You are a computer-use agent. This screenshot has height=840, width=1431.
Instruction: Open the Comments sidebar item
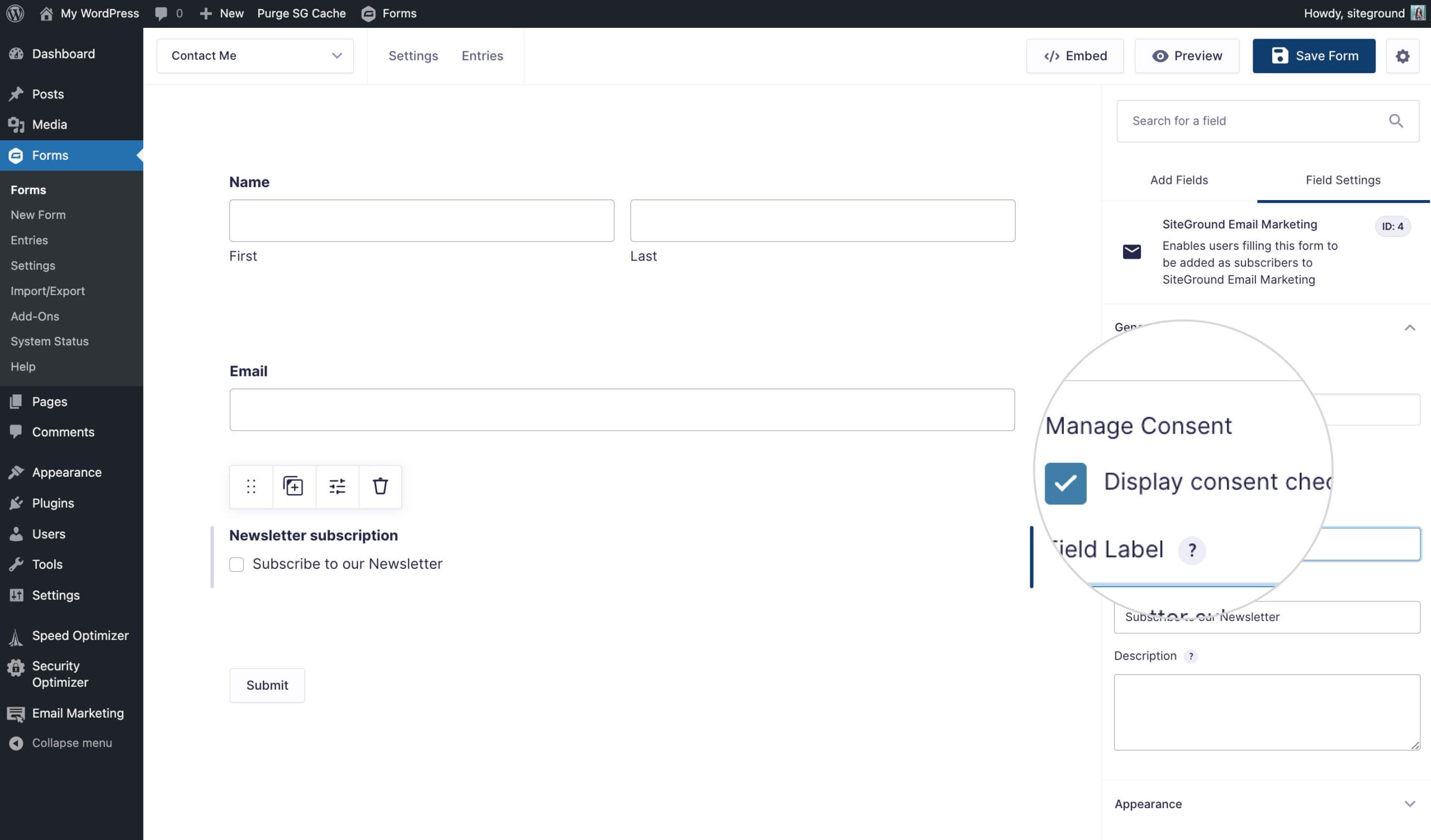coord(72,432)
